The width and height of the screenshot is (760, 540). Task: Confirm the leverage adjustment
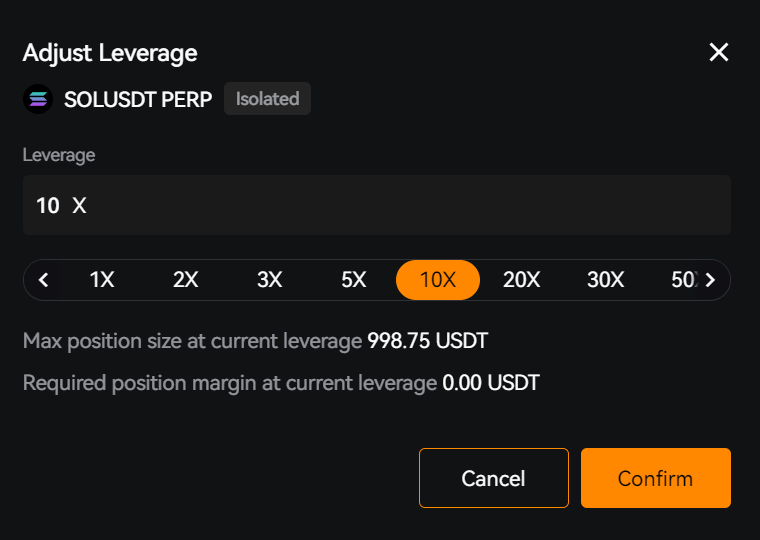[655, 478]
